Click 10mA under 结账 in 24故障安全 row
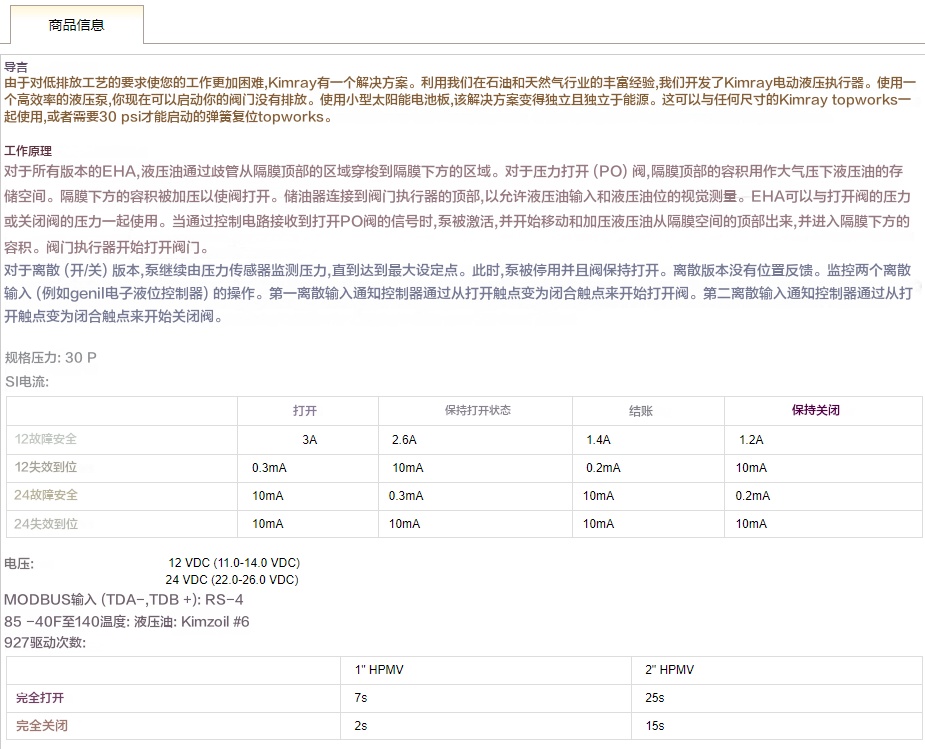 click(x=598, y=496)
